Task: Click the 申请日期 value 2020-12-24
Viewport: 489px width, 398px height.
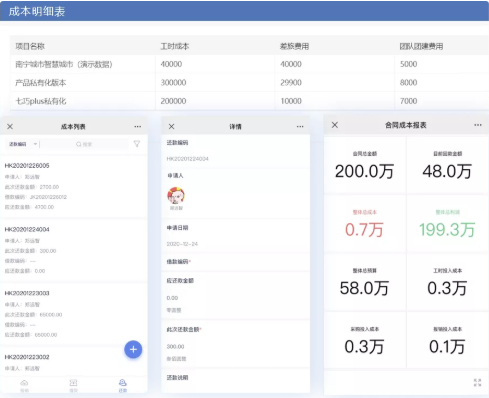Action: [182, 244]
